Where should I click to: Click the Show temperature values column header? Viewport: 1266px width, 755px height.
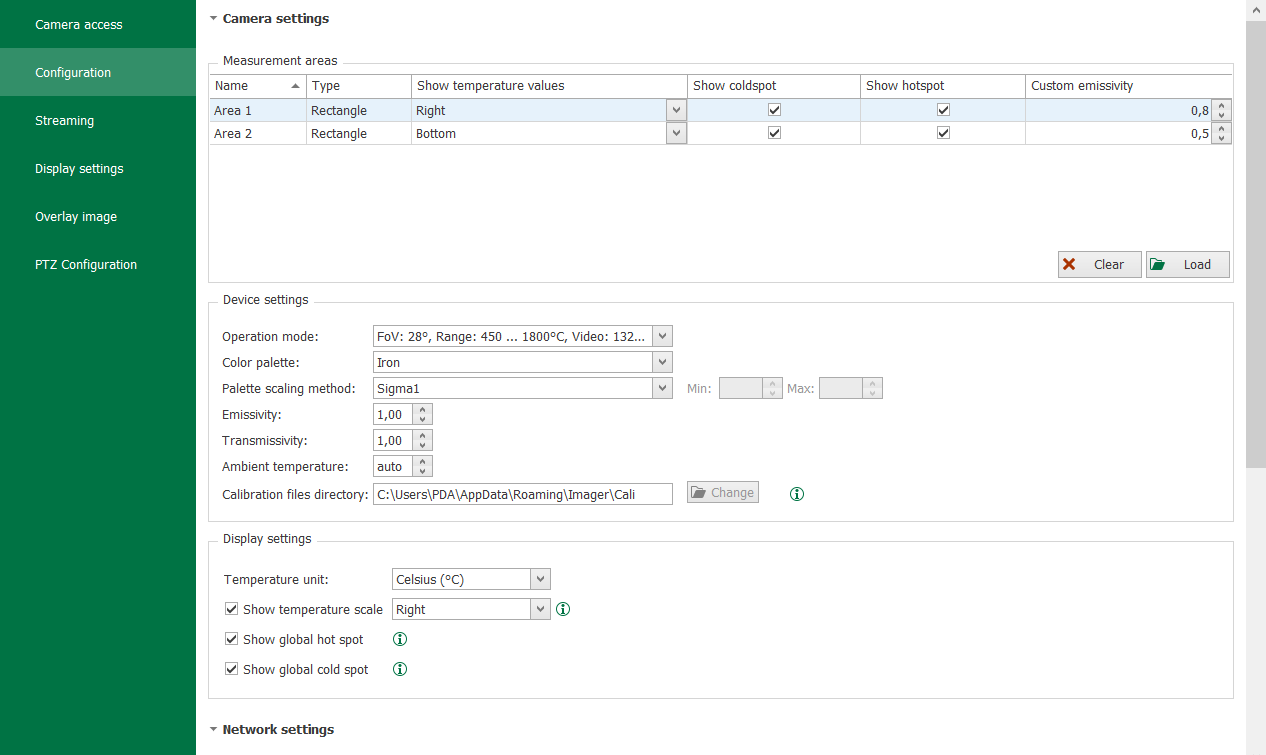coord(549,86)
